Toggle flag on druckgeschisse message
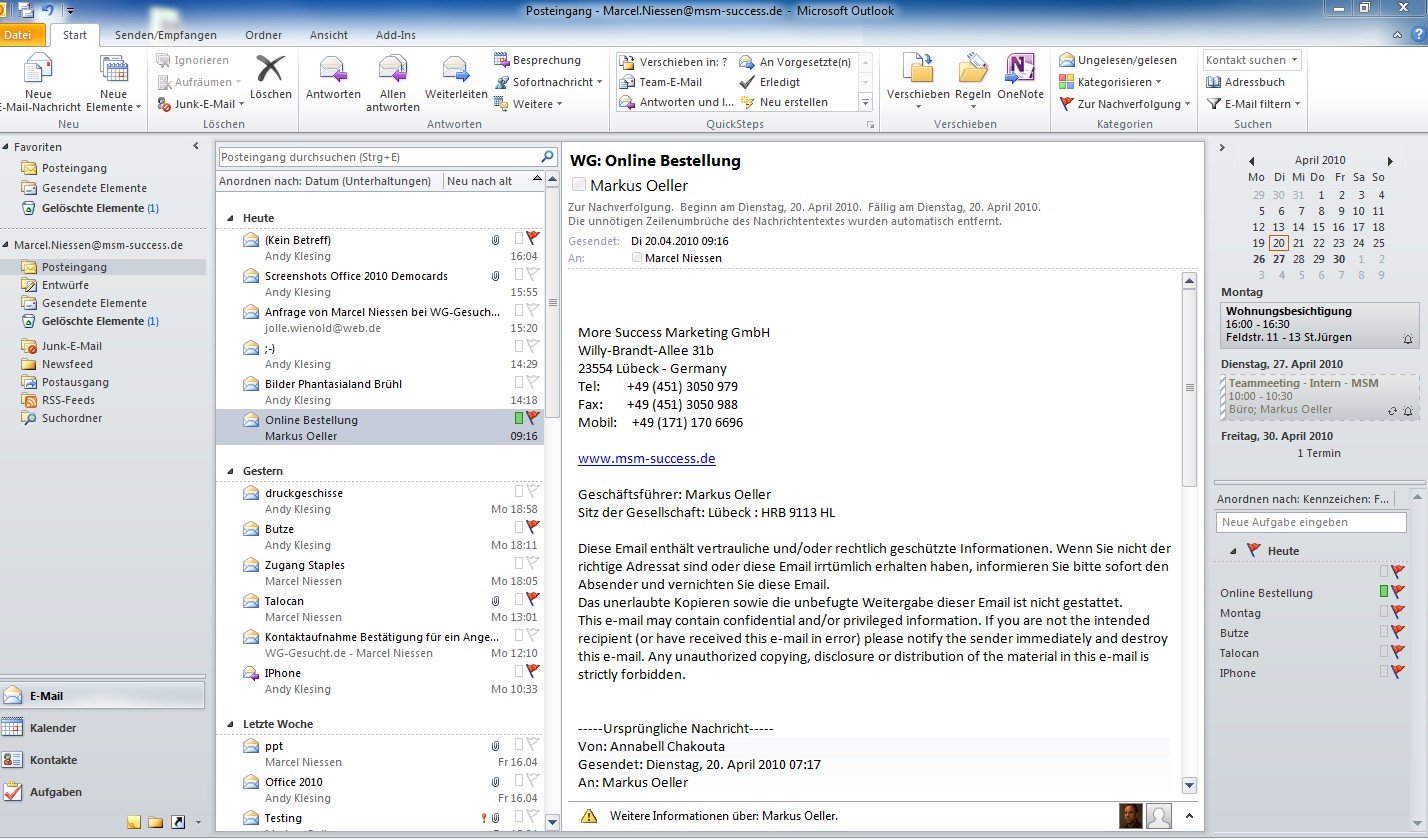1428x839 pixels. coord(533,491)
